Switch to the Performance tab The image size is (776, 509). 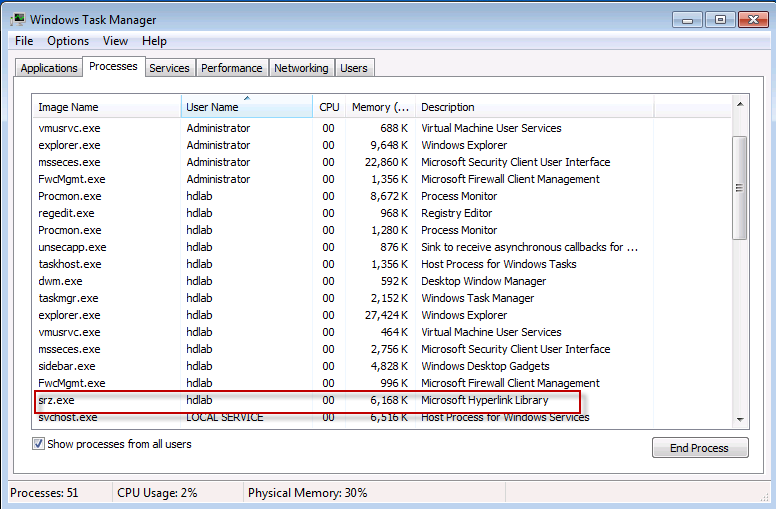[x=231, y=68]
